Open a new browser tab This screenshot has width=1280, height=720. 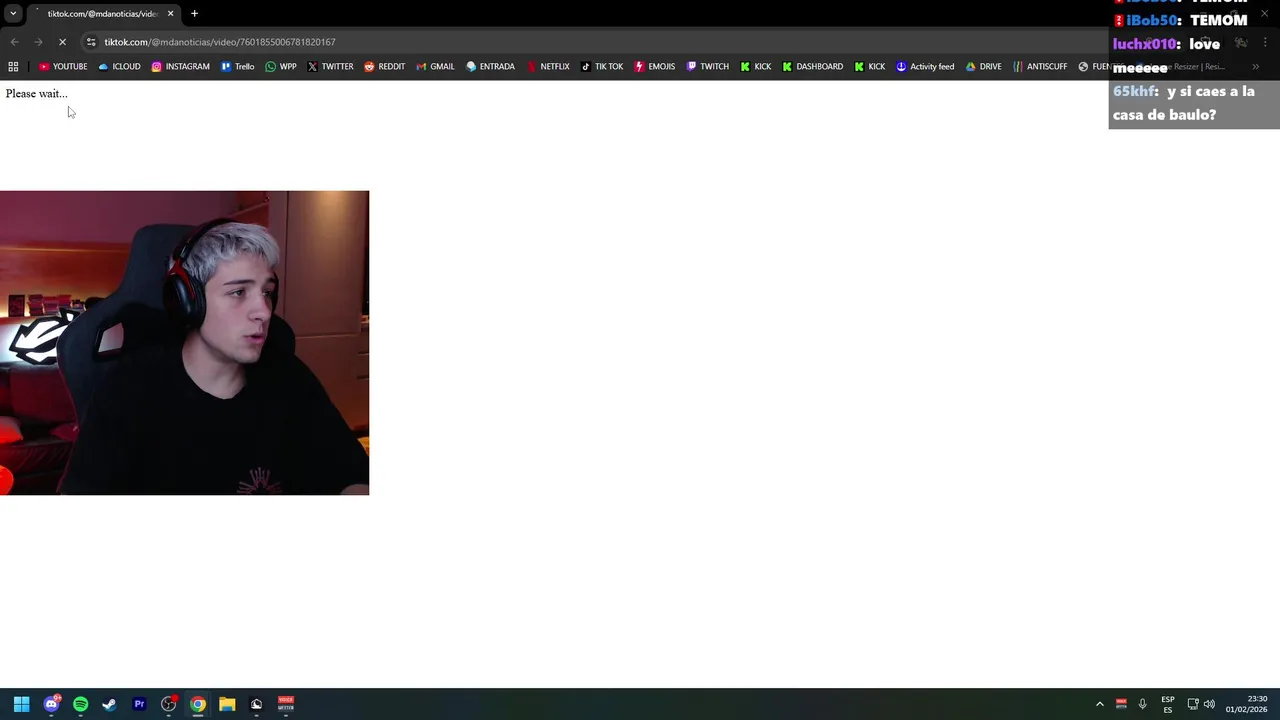tap(194, 14)
